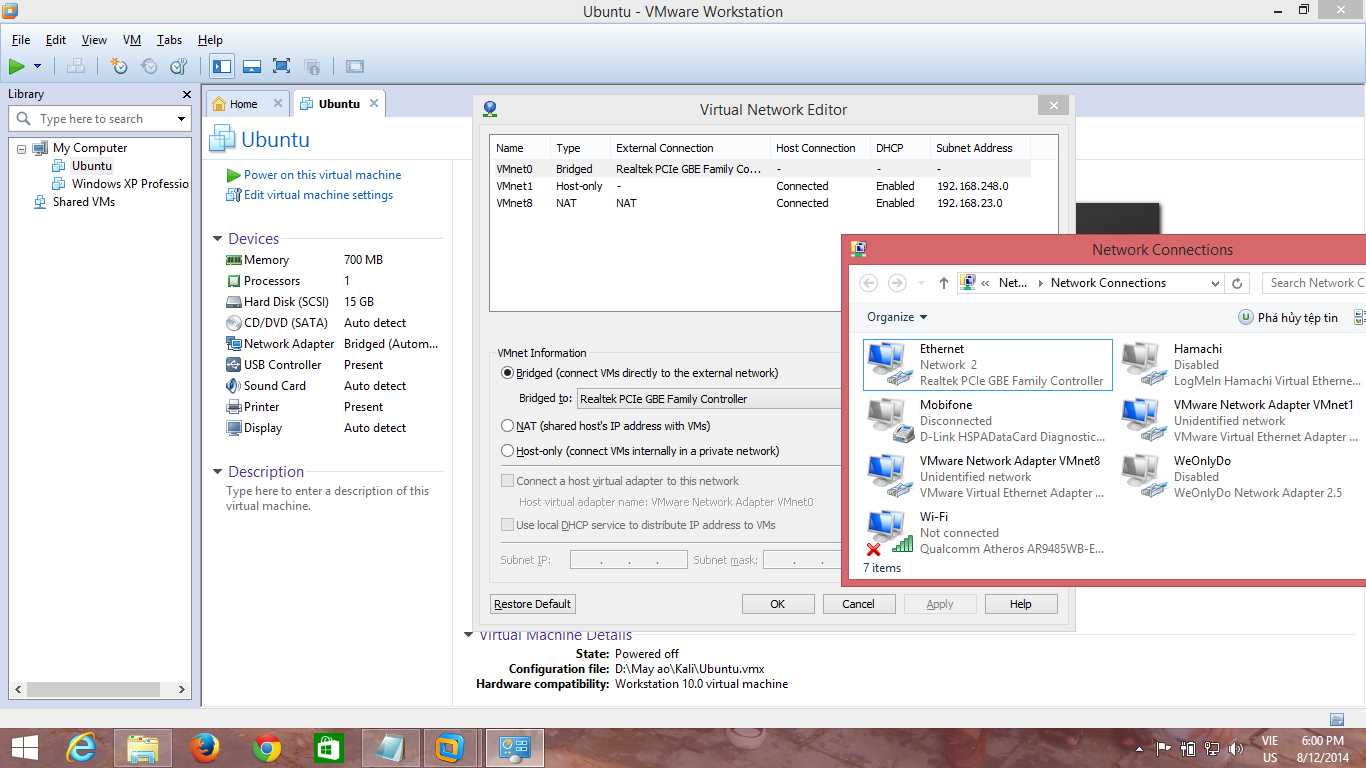The image size is (1366, 768).
Task: Open the Tabs menu
Action: pyautogui.click(x=169, y=40)
